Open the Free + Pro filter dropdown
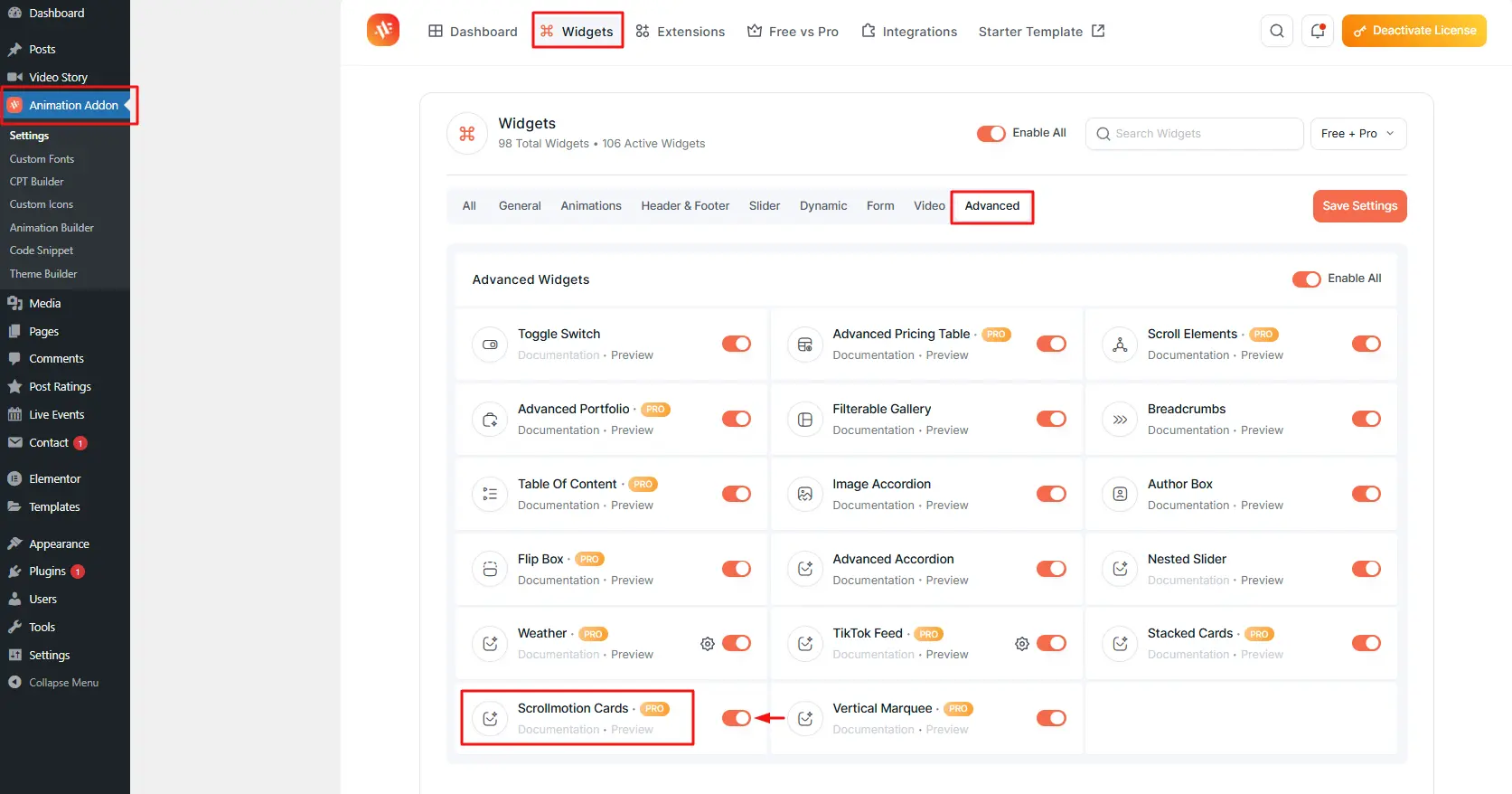Screen dimensions: 1512x794 click(x=1358, y=134)
